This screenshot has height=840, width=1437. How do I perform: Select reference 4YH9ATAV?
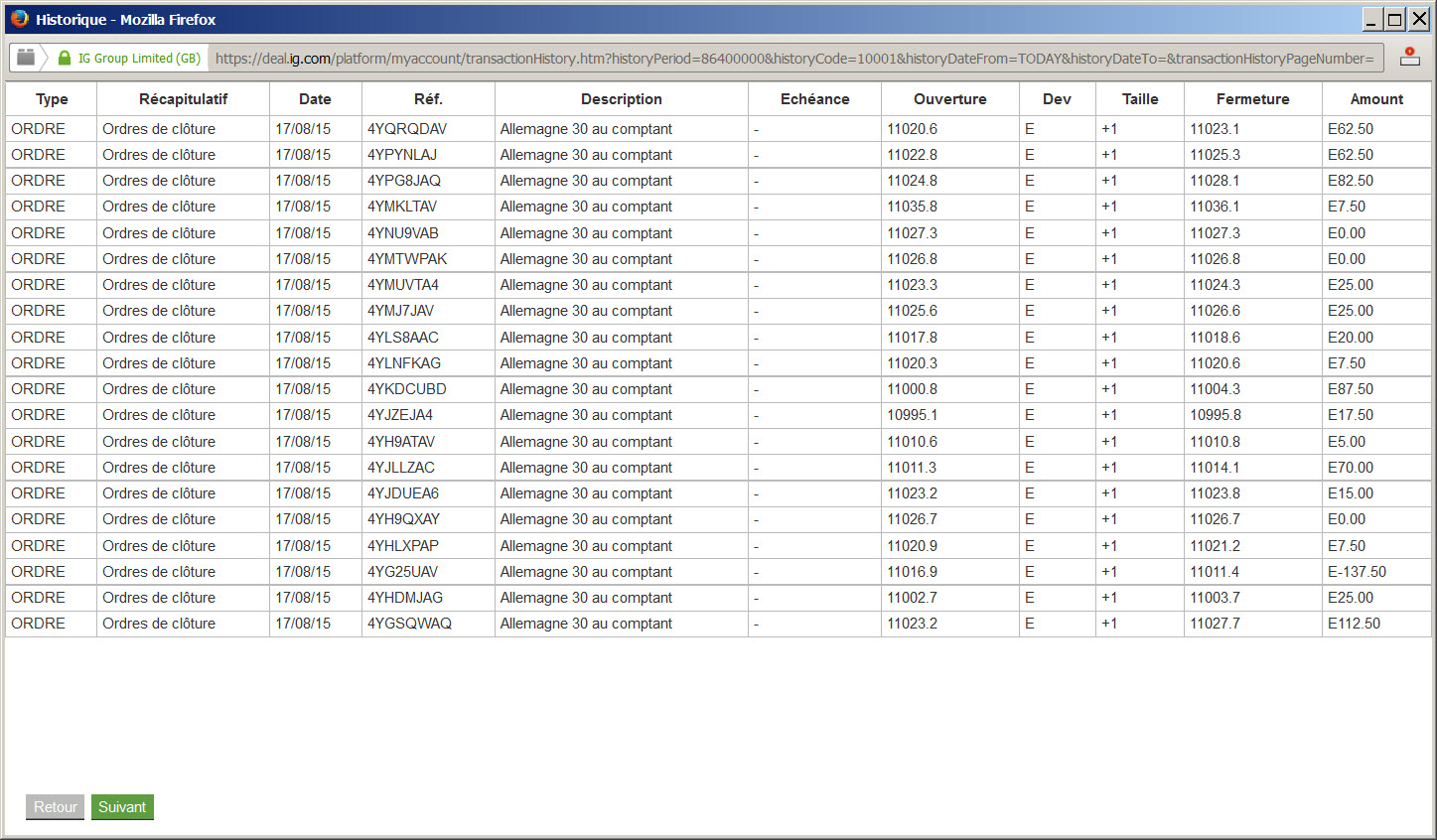[401, 442]
